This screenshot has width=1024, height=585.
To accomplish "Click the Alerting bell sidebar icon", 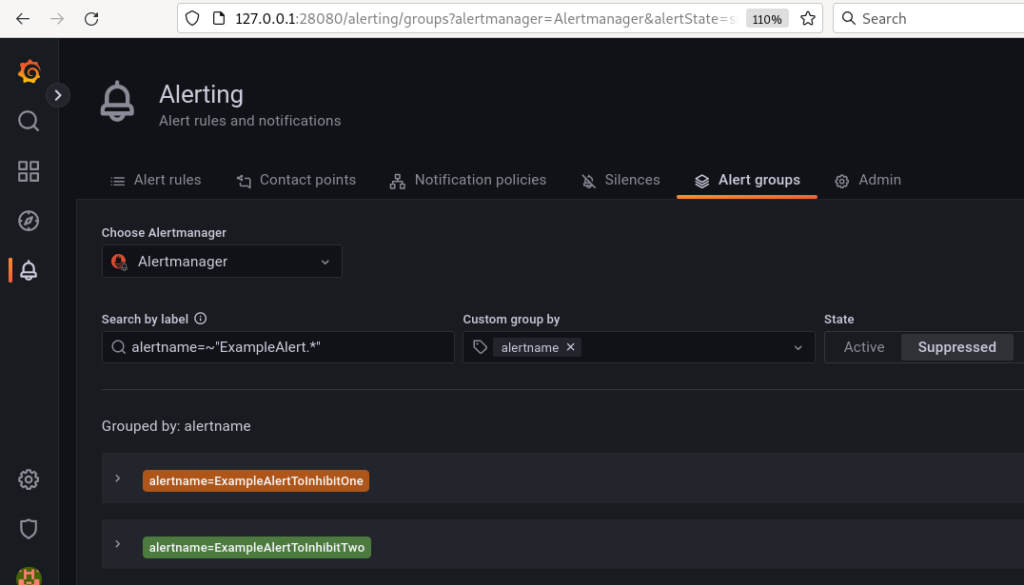I will [29, 270].
